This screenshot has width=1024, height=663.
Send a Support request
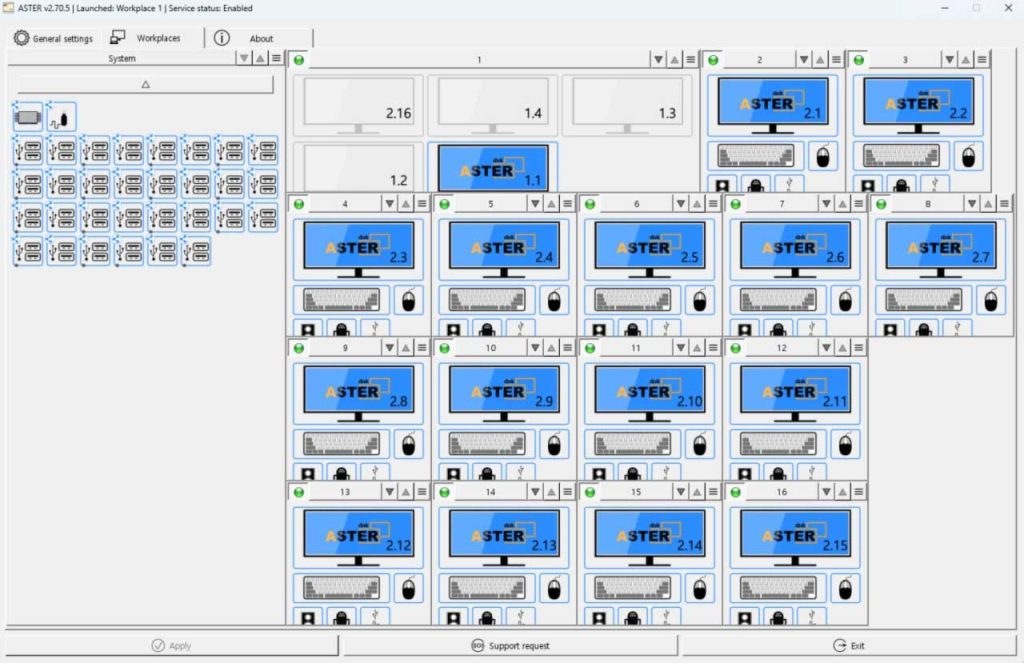point(510,645)
